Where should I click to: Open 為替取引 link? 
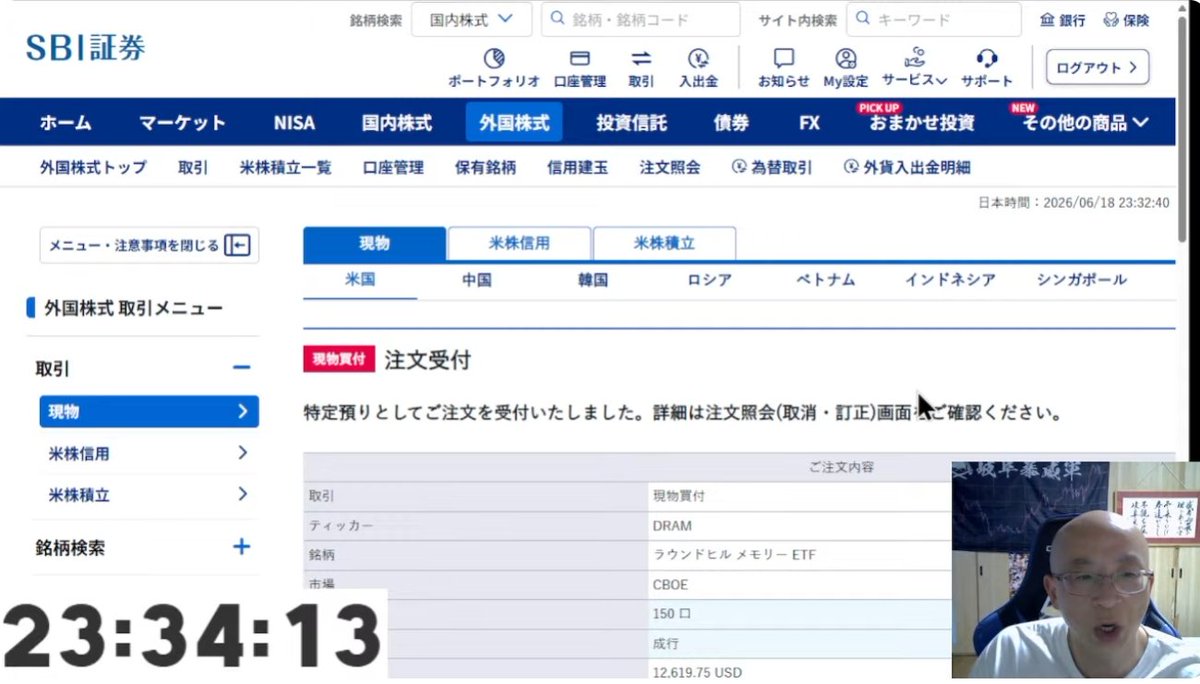(x=771, y=167)
